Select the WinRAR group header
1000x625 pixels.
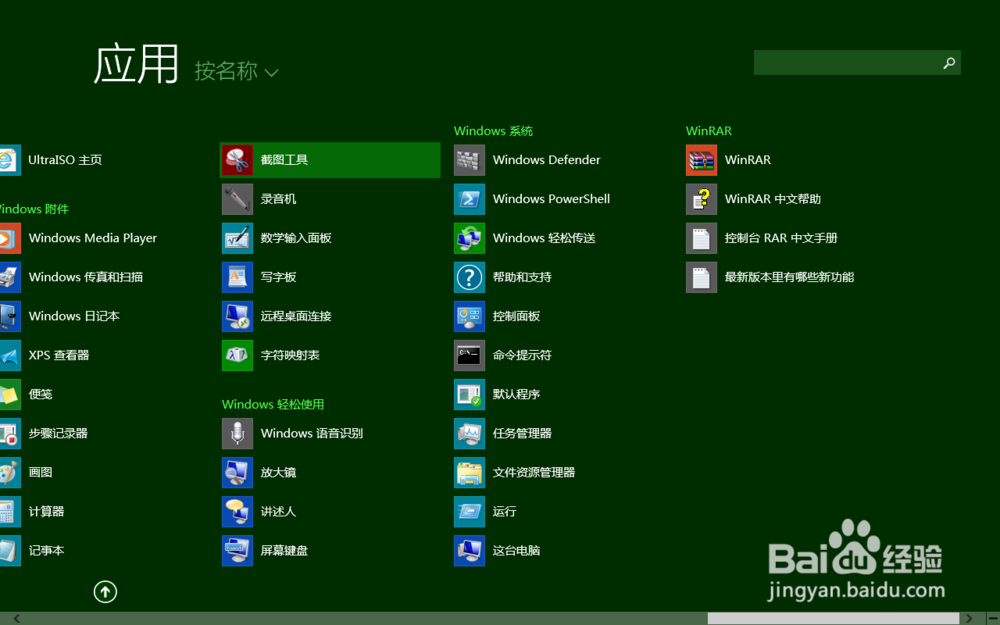click(709, 131)
